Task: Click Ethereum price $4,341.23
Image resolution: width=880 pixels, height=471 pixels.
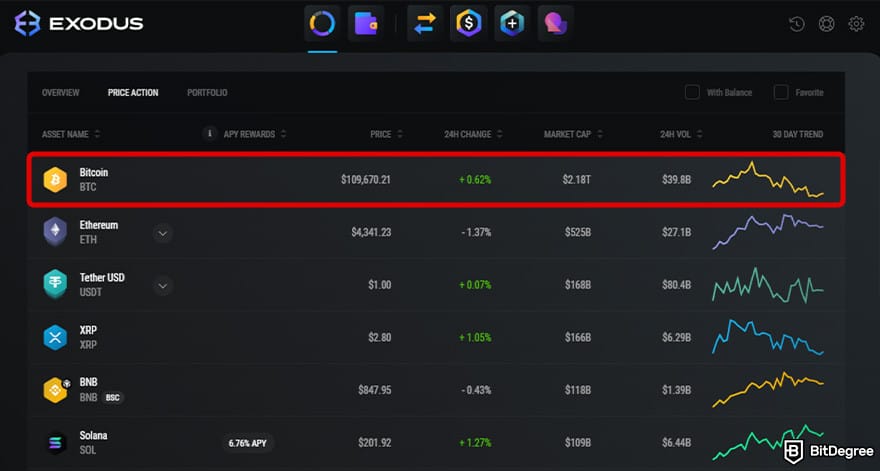Action: 371,232
